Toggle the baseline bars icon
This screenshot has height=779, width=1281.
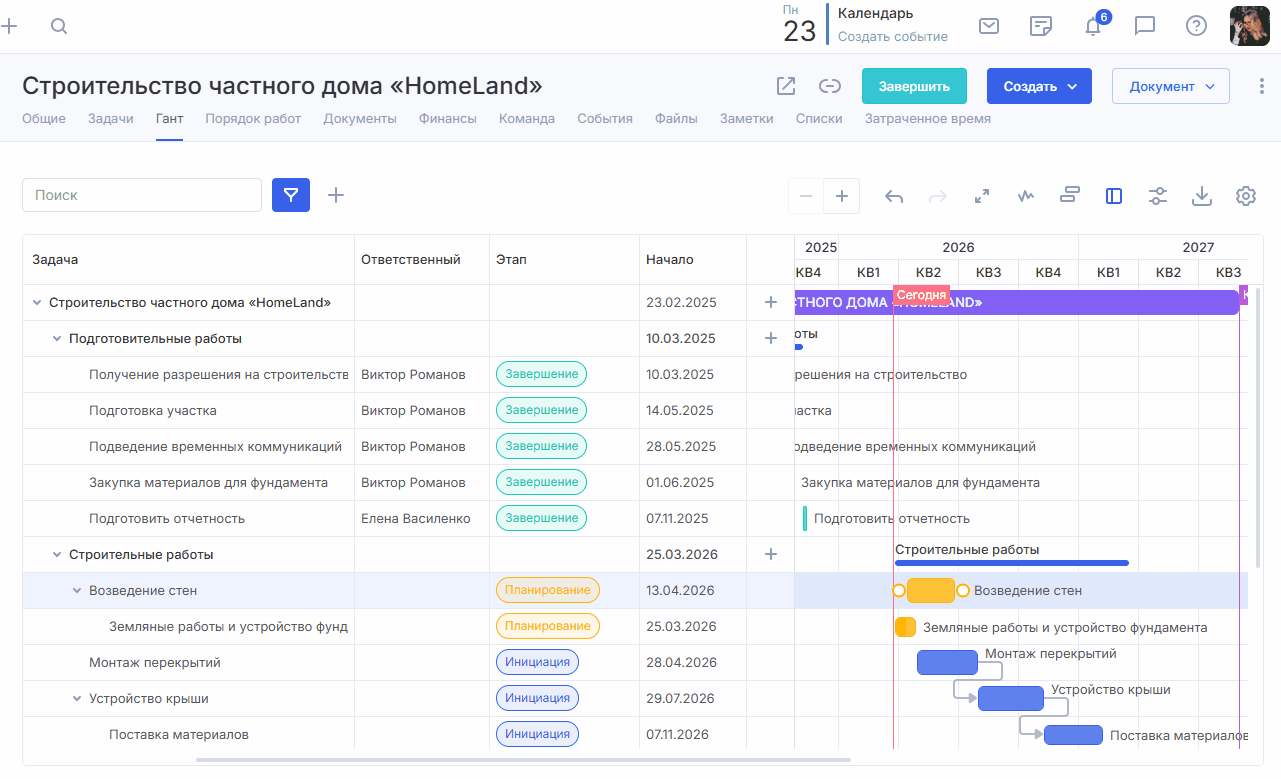click(x=1070, y=196)
